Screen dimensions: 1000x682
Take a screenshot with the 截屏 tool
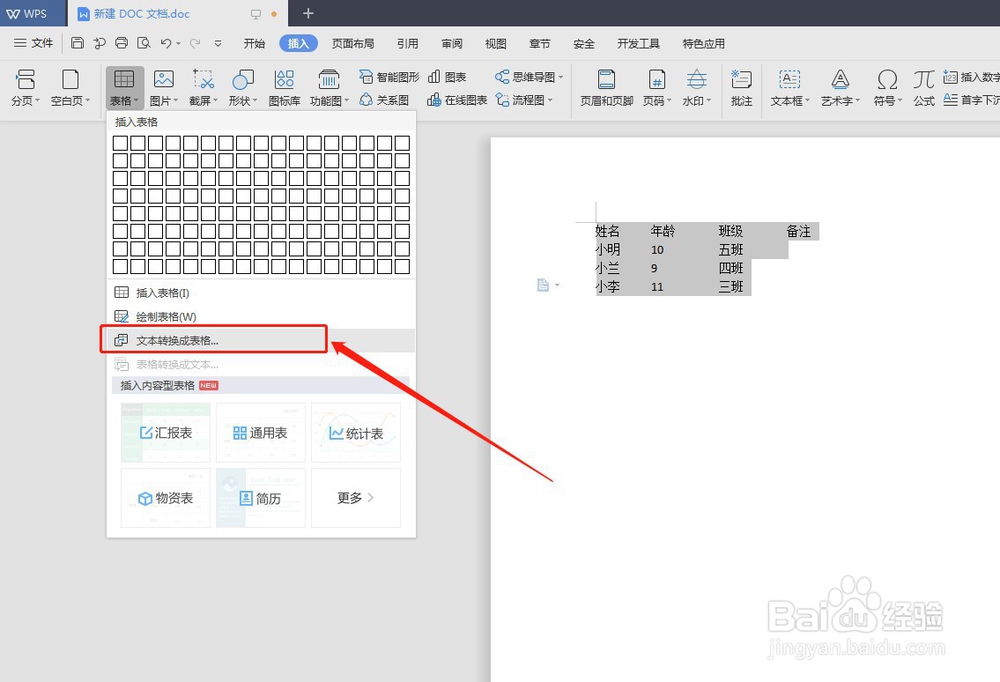point(202,84)
